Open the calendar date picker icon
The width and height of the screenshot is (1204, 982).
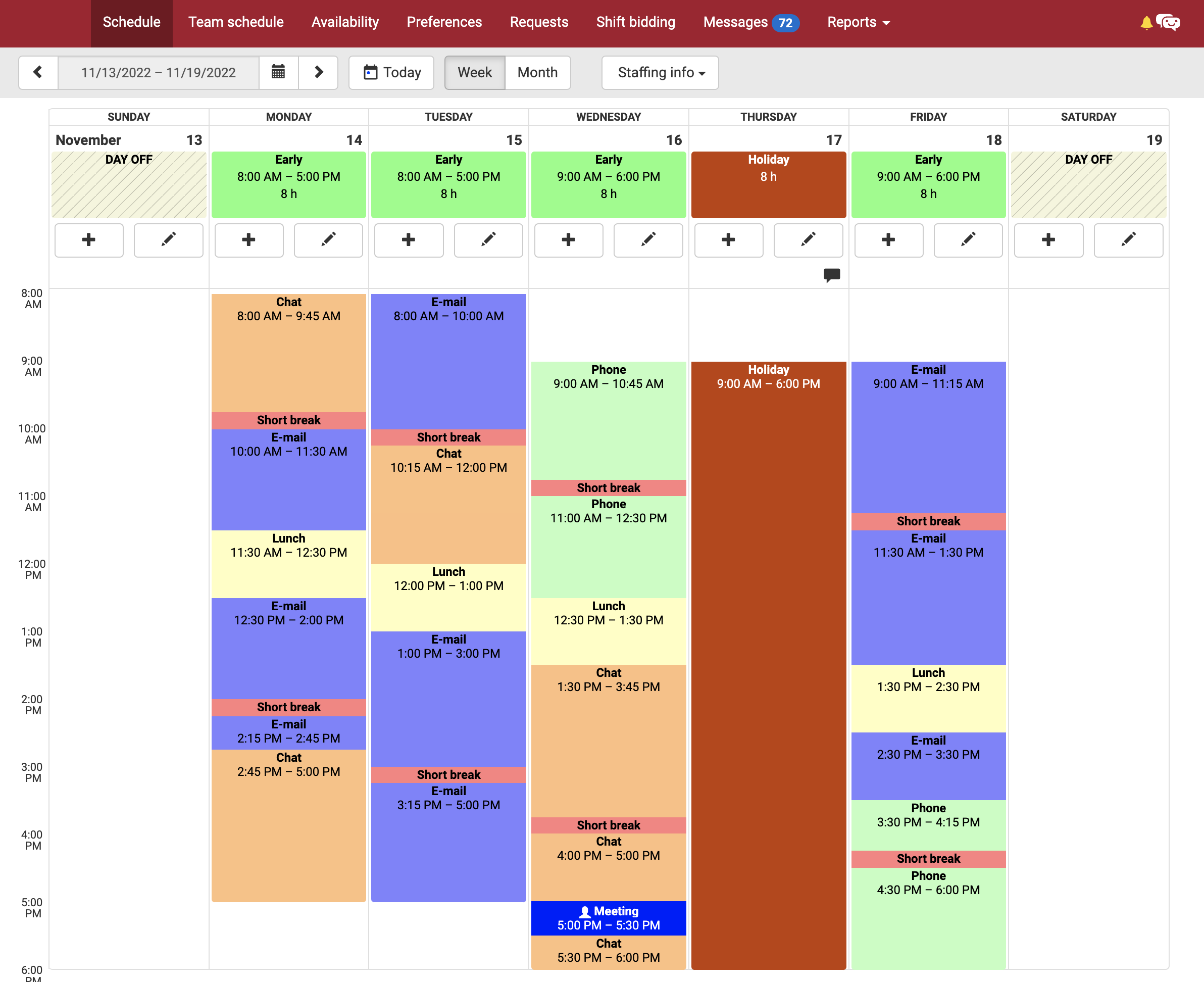pos(278,72)
